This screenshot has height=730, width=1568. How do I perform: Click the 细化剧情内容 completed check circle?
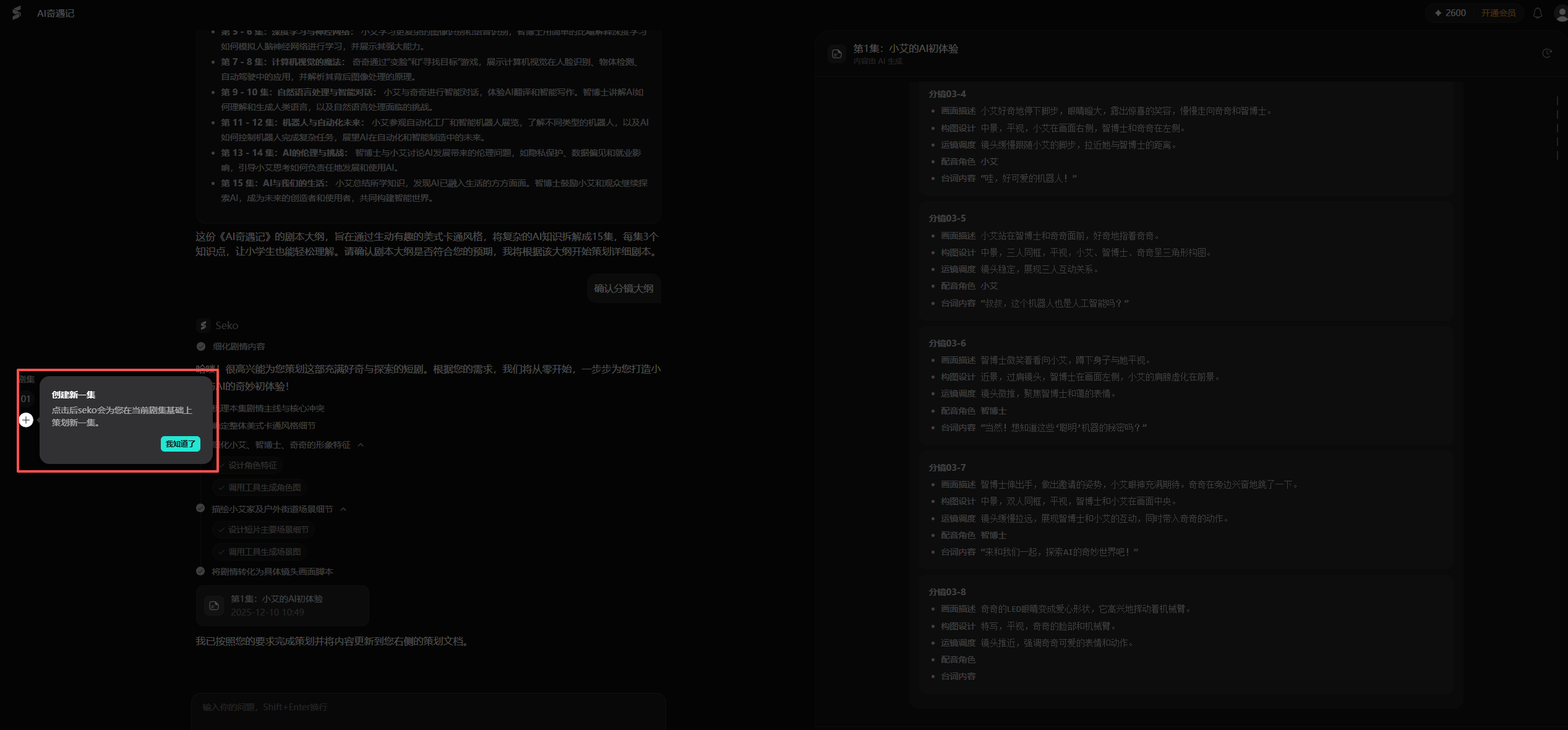point(201,346)
